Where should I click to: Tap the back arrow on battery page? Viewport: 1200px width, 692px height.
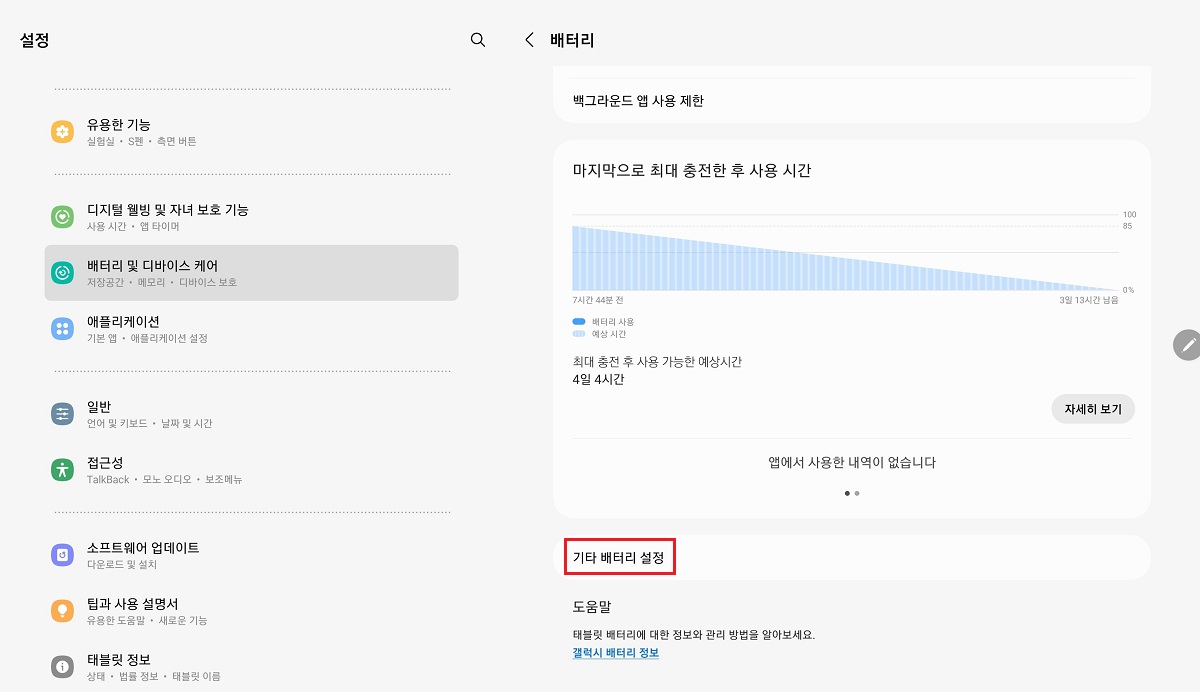tap(528, 40)
